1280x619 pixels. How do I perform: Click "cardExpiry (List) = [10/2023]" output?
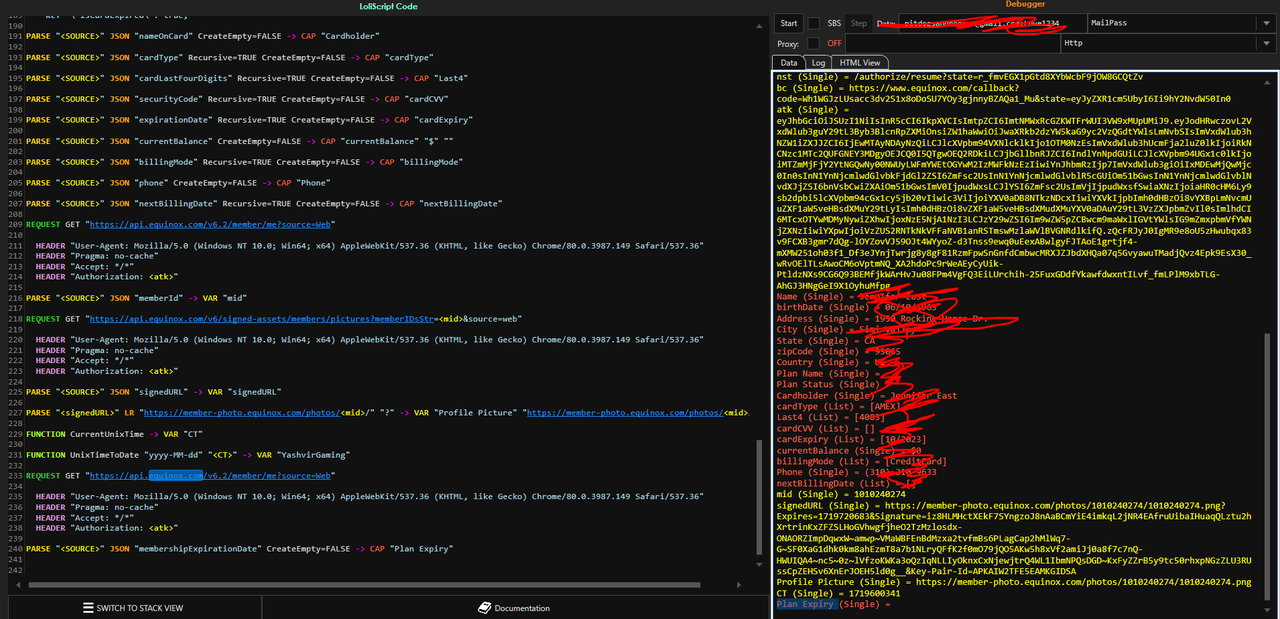click(853, 439)
